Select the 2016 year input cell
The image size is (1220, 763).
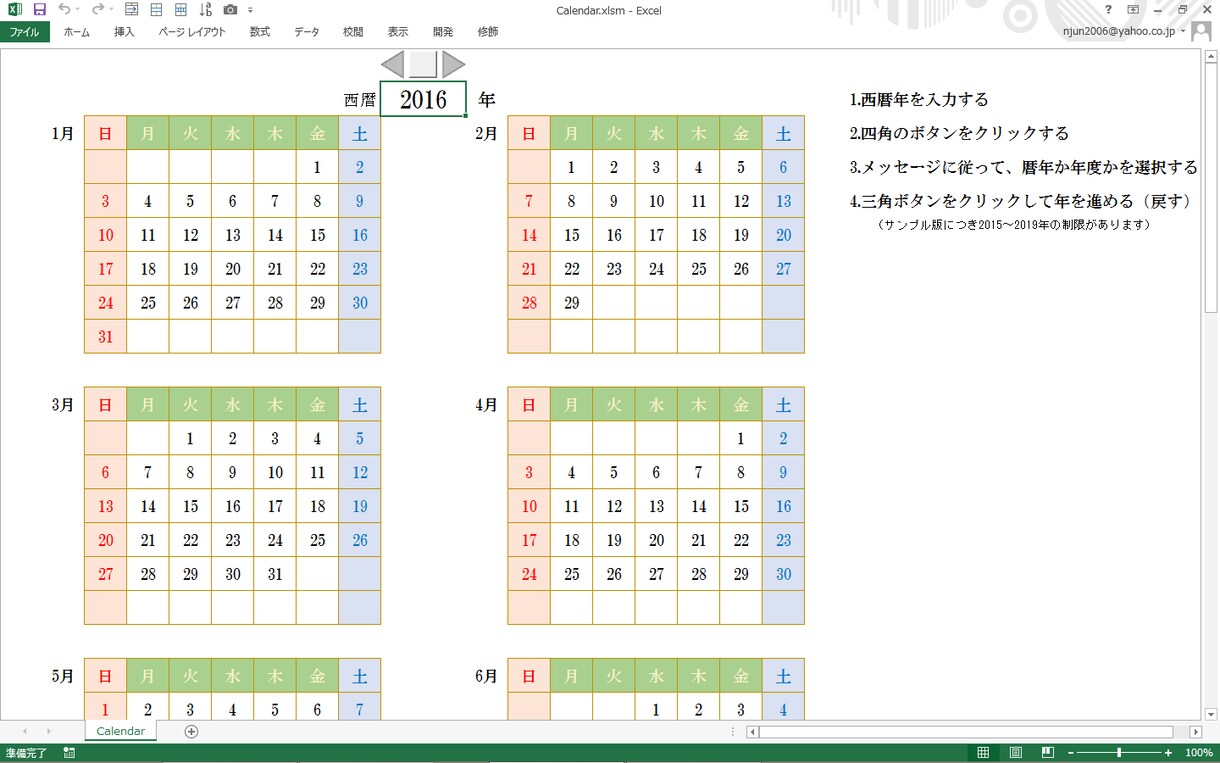(x=423, y=100)
